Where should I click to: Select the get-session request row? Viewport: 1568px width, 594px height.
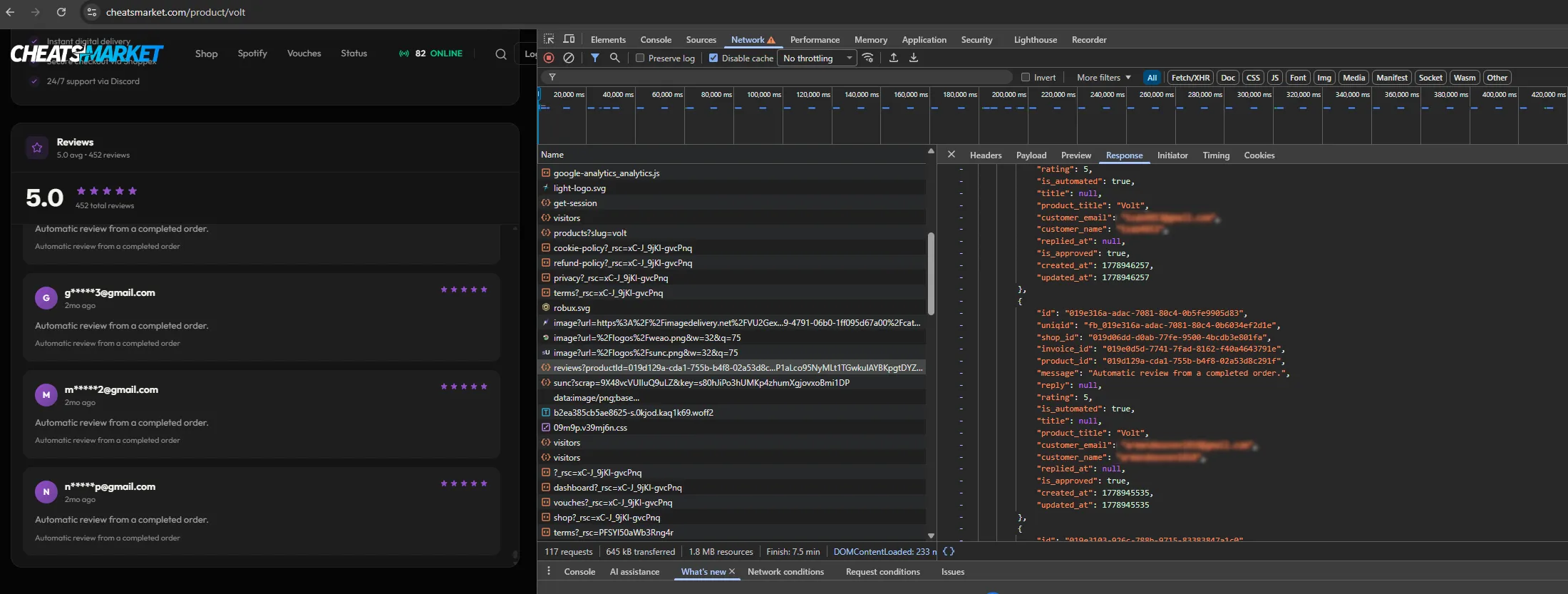732,203
